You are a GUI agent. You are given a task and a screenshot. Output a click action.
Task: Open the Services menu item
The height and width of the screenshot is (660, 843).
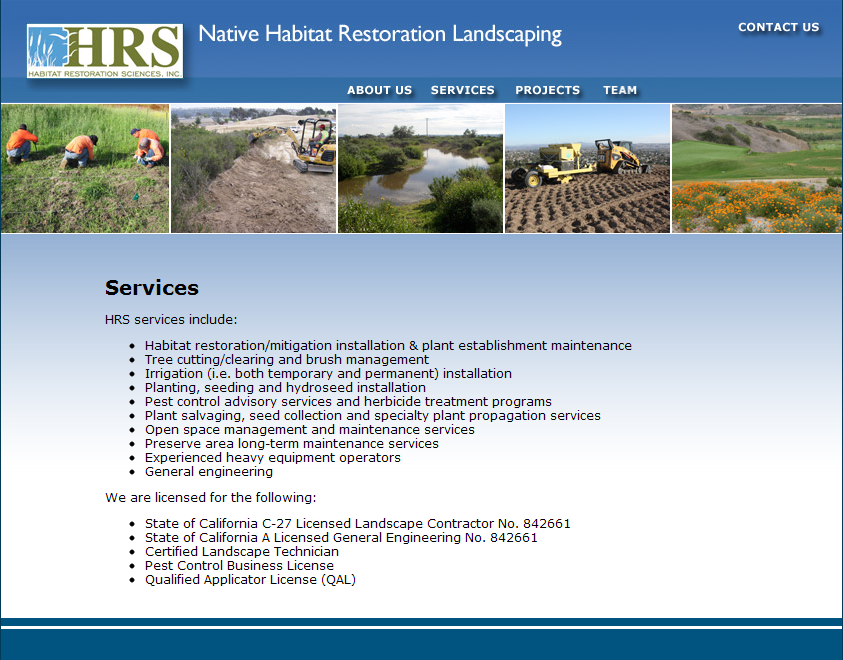tap(462, 90)
